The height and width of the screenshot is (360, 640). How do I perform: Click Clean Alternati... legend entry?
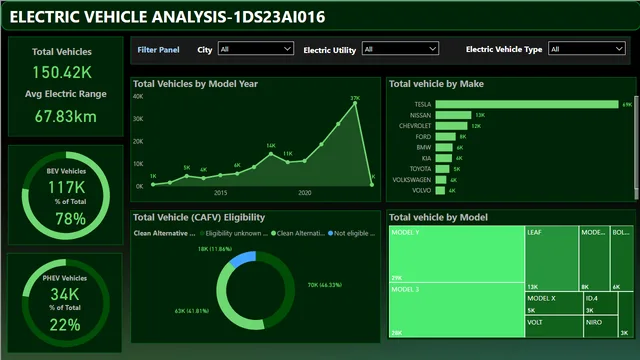298,233
